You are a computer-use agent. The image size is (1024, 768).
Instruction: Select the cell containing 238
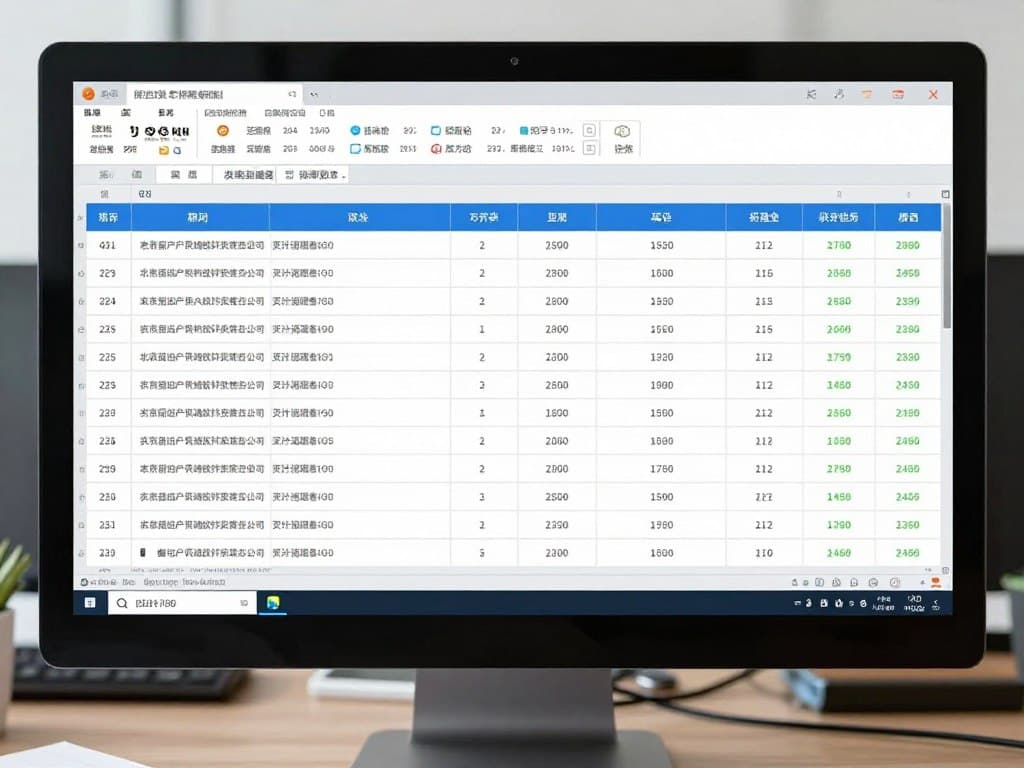[x=108, y=413]
